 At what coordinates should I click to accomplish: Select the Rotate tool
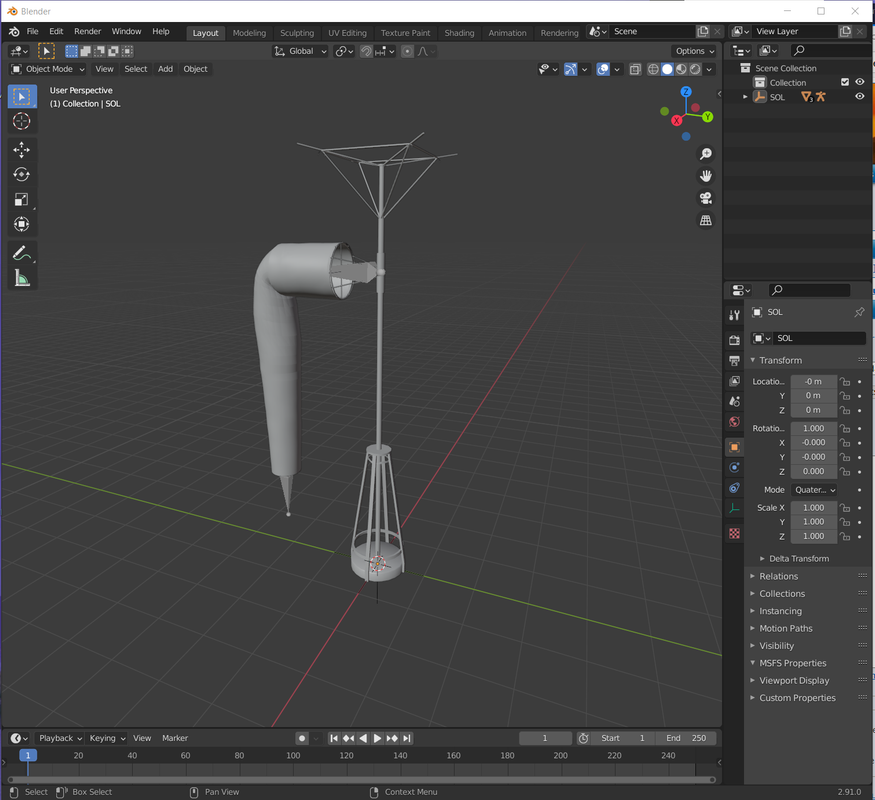point(21,175)
